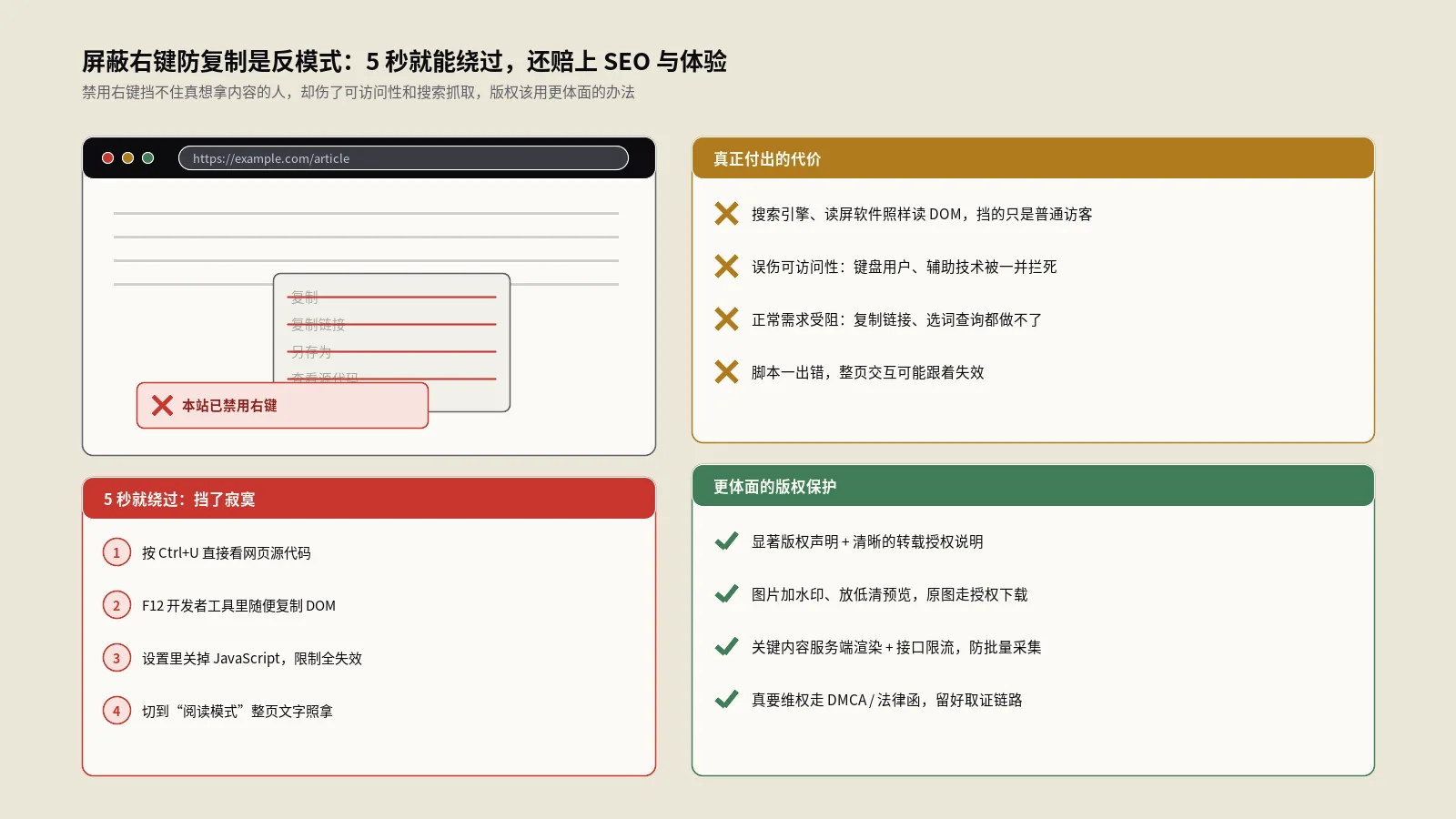Select the crossed-out 另存为 menu entry

(311, 351)
